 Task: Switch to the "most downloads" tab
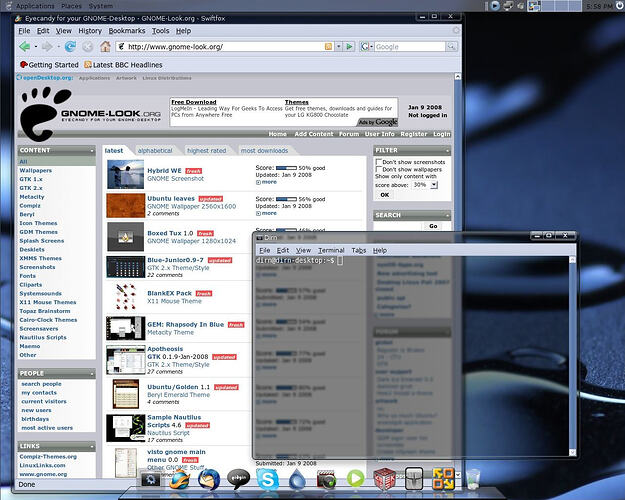(x=264, y=151)
